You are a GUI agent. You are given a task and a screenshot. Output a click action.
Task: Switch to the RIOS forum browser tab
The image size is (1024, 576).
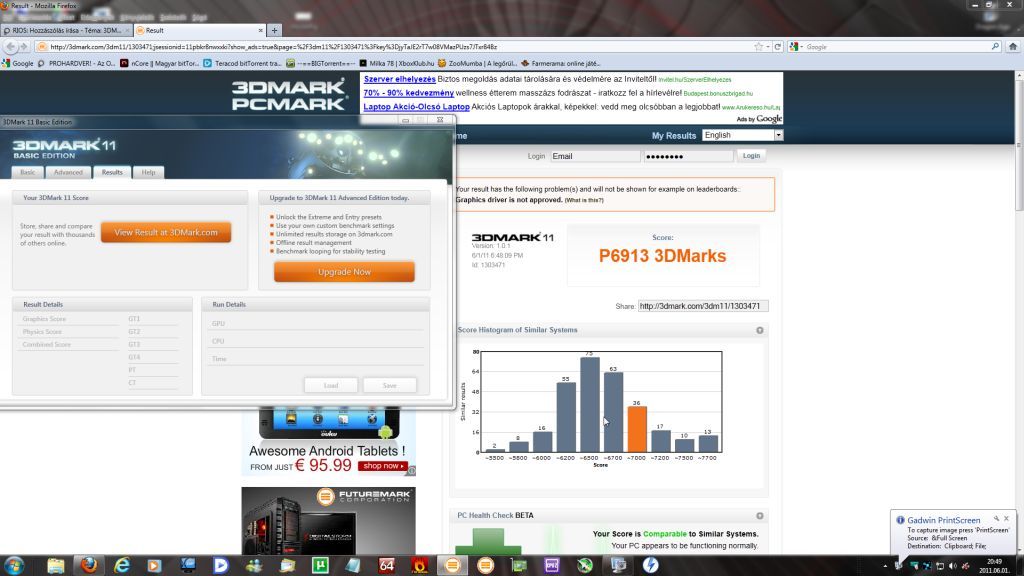66,30
